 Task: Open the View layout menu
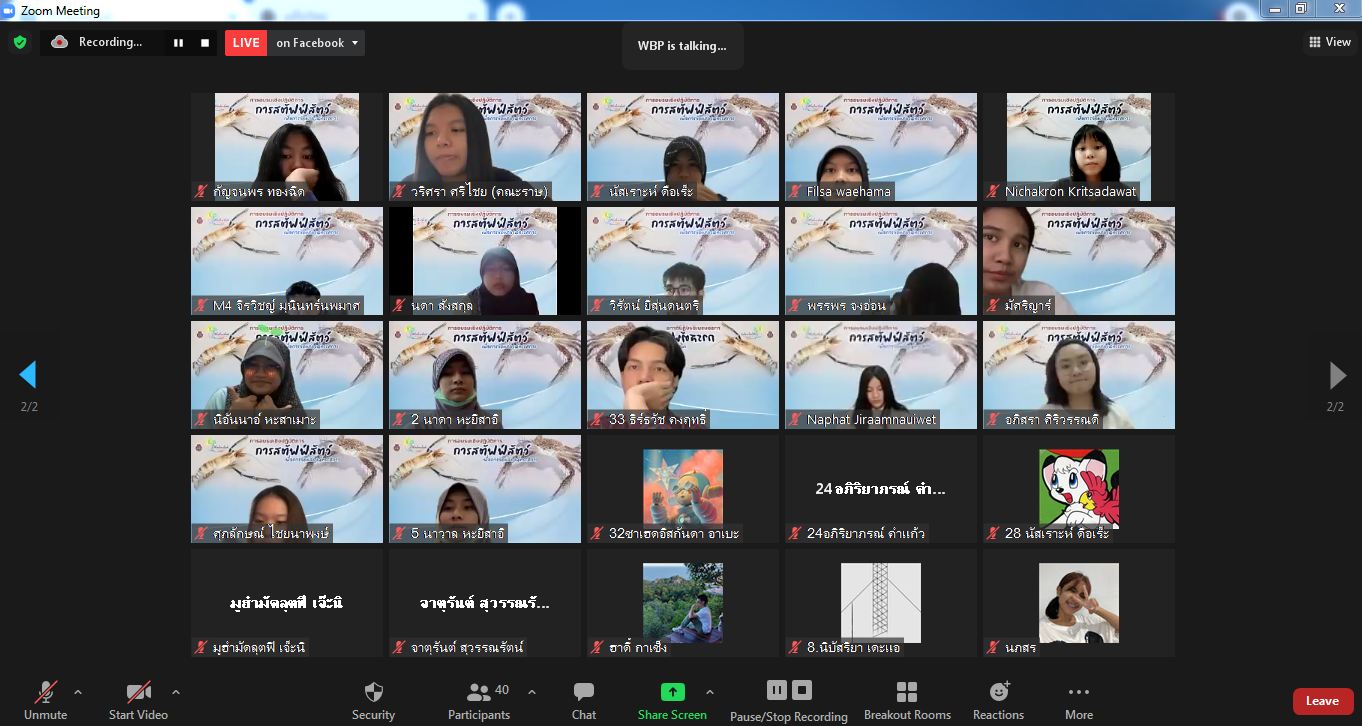(1329, 42)
